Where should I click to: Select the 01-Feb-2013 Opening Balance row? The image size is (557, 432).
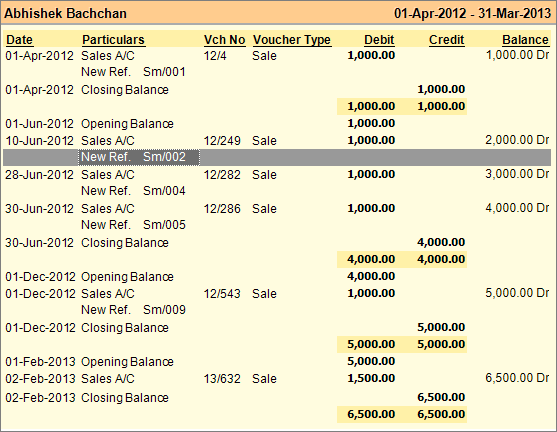(277, 362)
